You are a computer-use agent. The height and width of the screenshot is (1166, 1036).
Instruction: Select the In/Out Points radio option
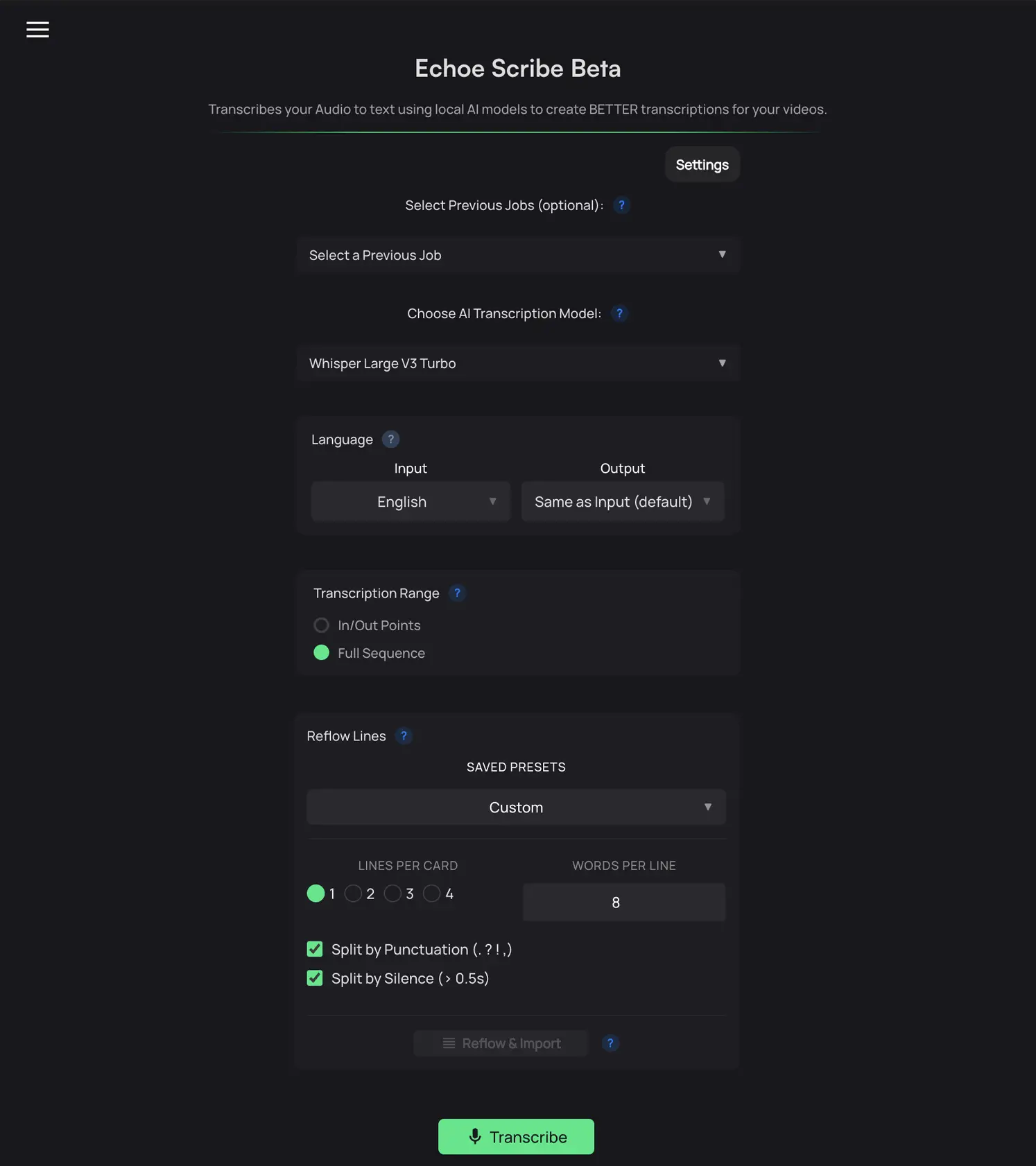322,625
